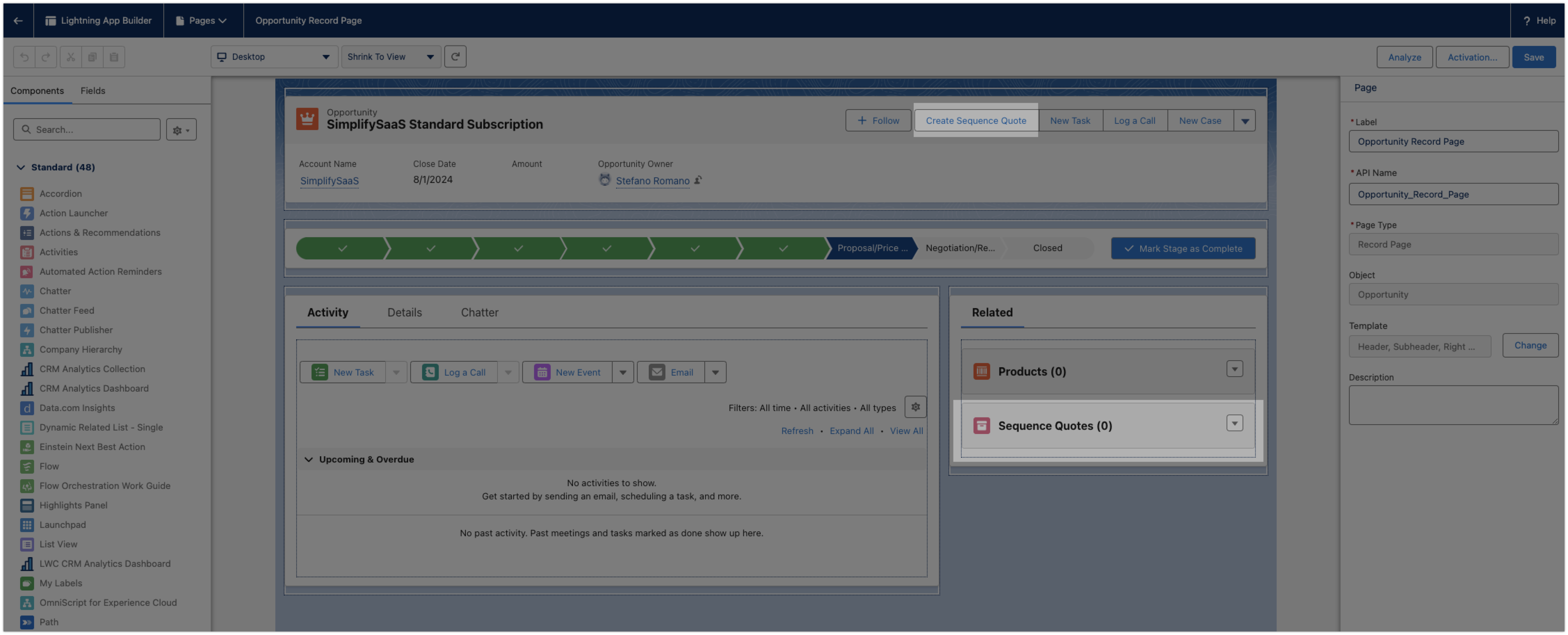Open the Desktop form factor dropdown
This screenshot has width=1568, height=635.
coord(274,57)
